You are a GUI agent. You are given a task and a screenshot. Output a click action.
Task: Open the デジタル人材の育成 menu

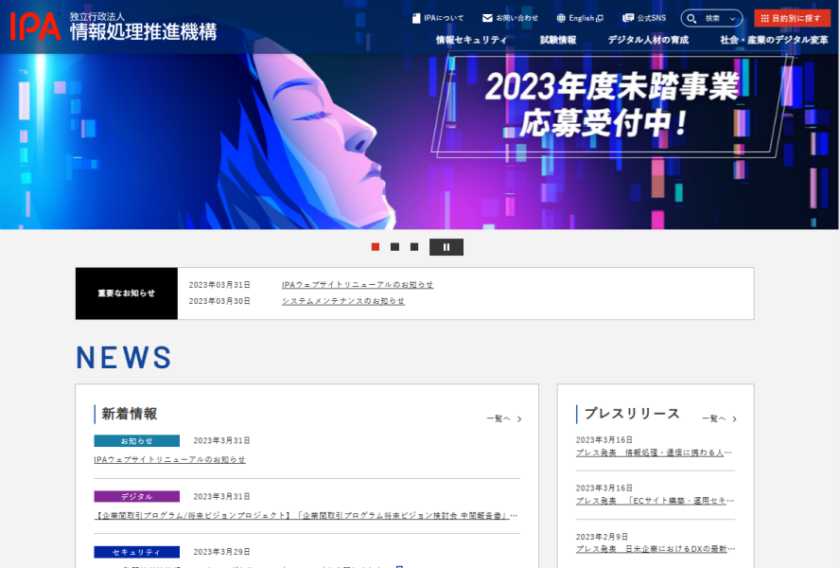648,40
